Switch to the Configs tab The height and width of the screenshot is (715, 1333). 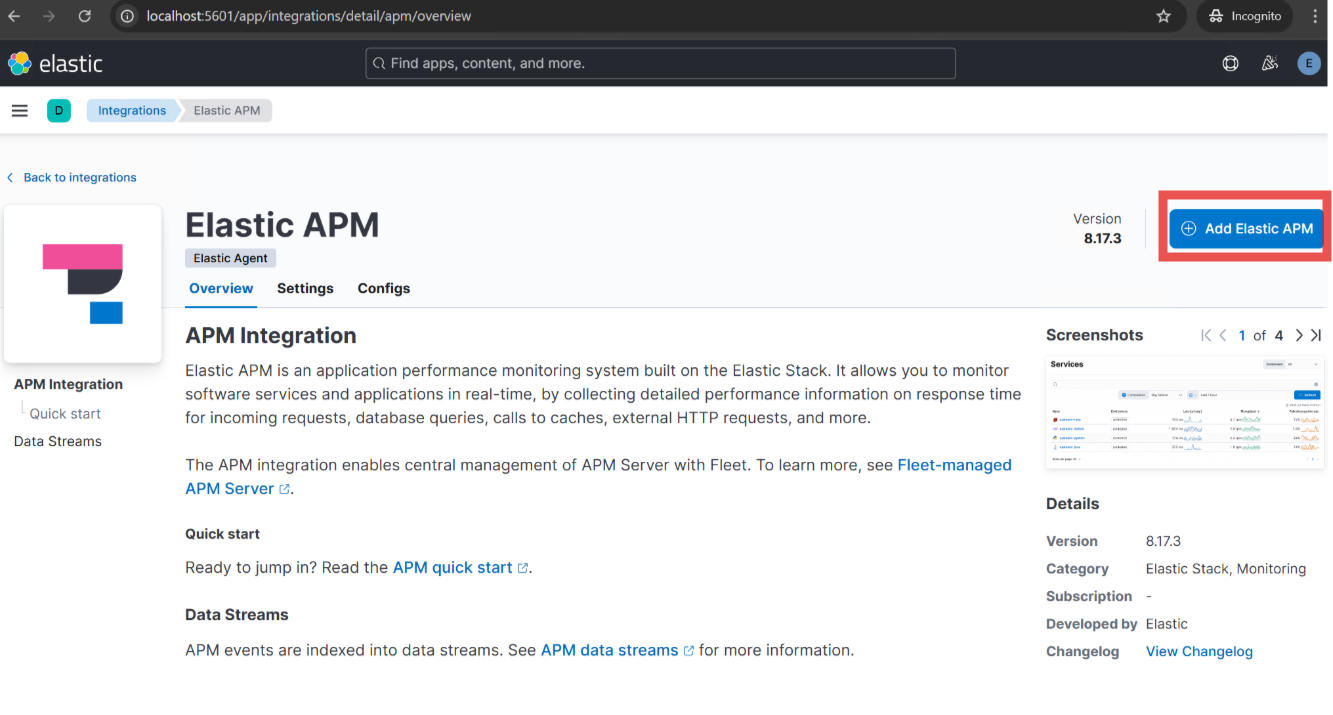point(384,288)
